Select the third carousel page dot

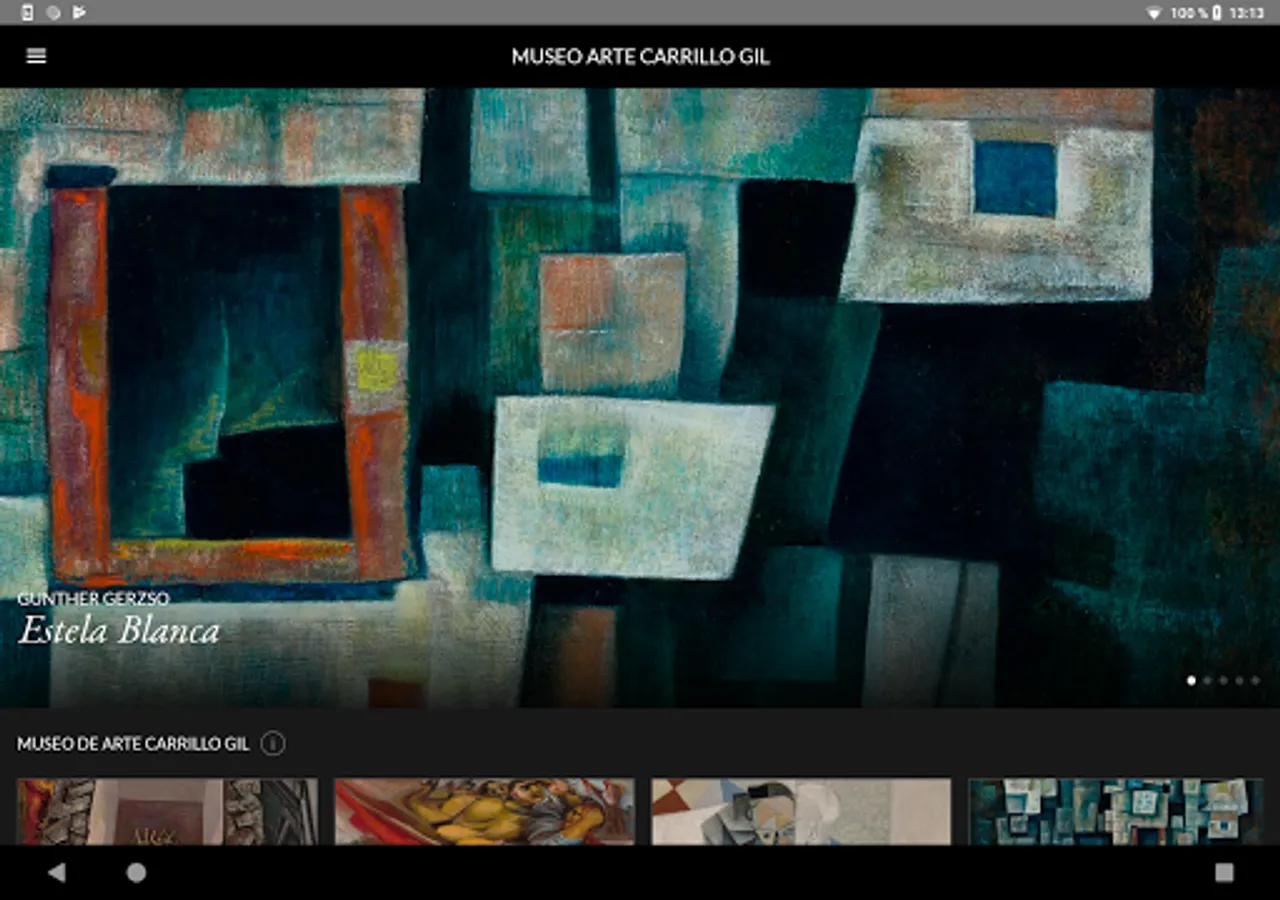click(x=1223, y=680)
